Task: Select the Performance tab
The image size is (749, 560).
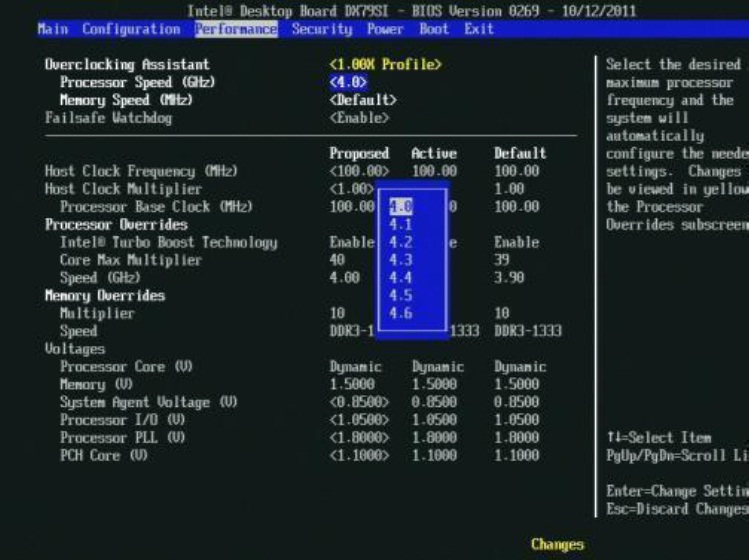Action: (x=236, y=29)
